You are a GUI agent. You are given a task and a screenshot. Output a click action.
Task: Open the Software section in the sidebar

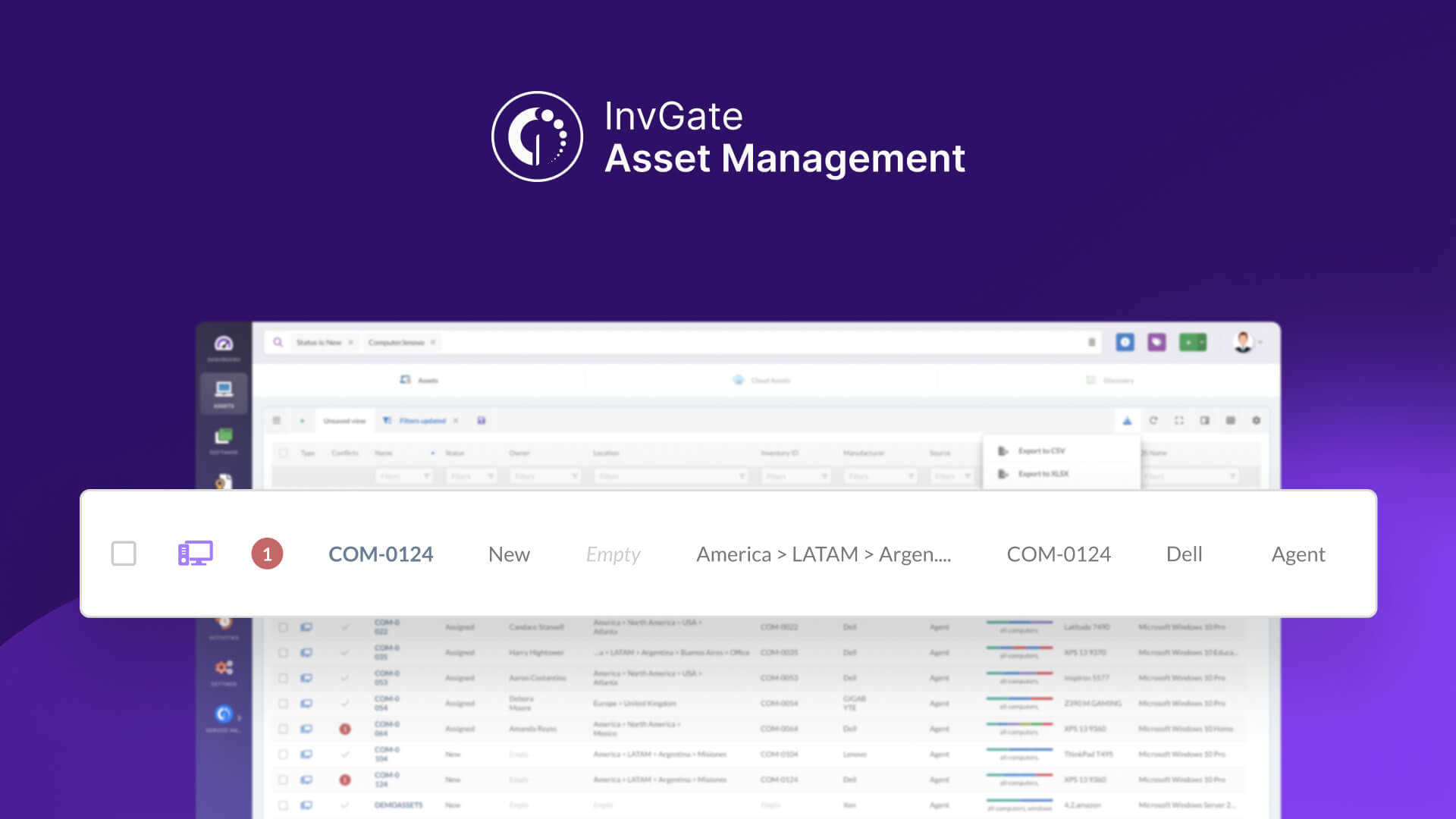(x=224, y=441)
